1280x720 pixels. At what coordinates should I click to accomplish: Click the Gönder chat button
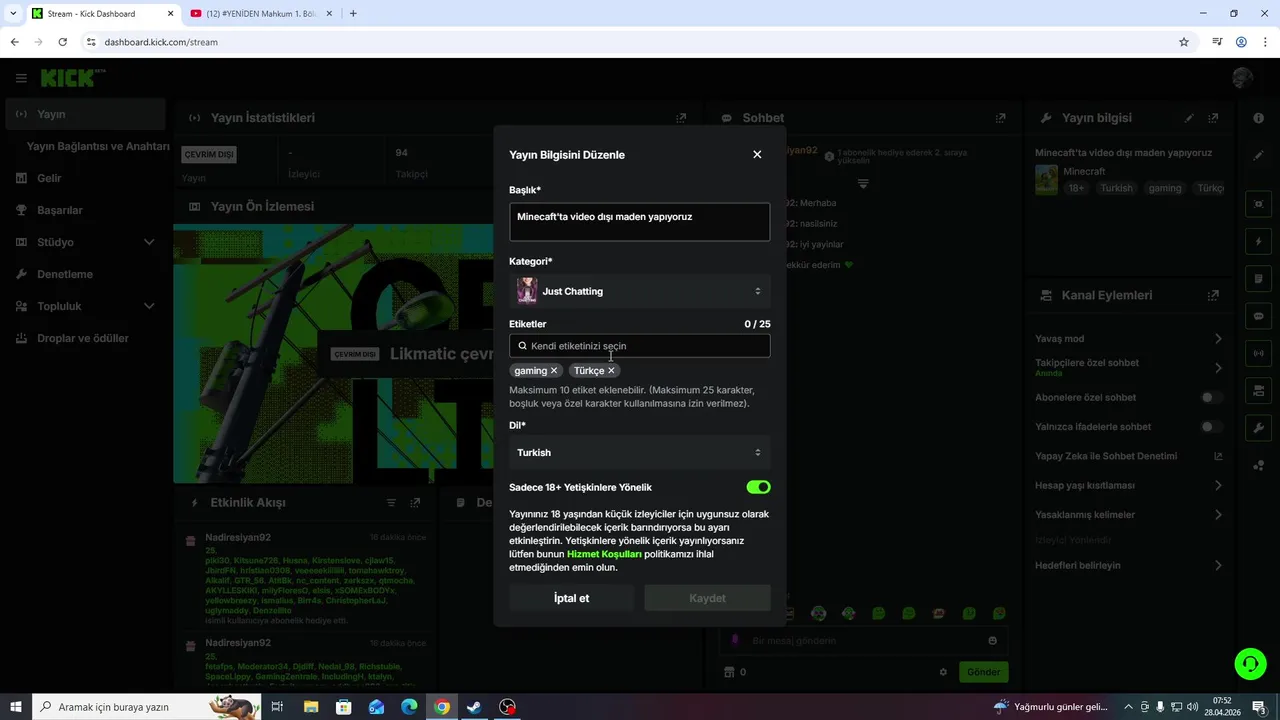pos(983,672)
